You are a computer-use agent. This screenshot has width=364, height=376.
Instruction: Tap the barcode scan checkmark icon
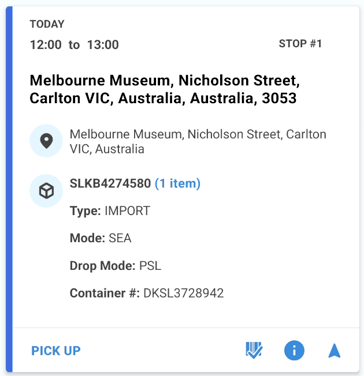254,351
